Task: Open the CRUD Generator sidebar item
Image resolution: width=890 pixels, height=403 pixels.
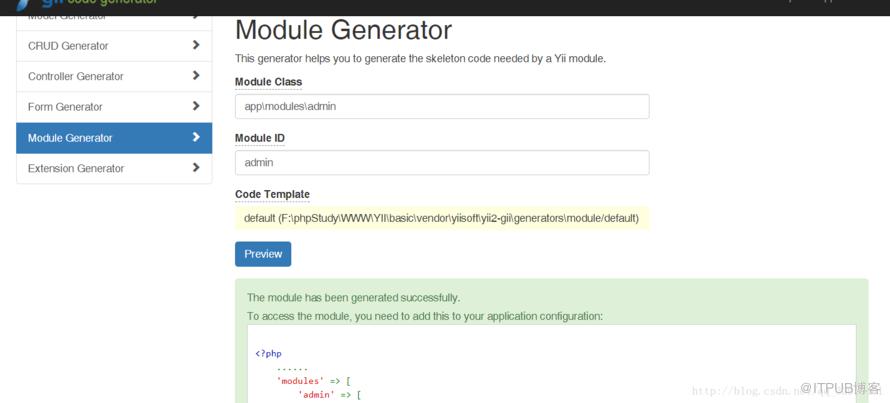Action: point(114,46)
